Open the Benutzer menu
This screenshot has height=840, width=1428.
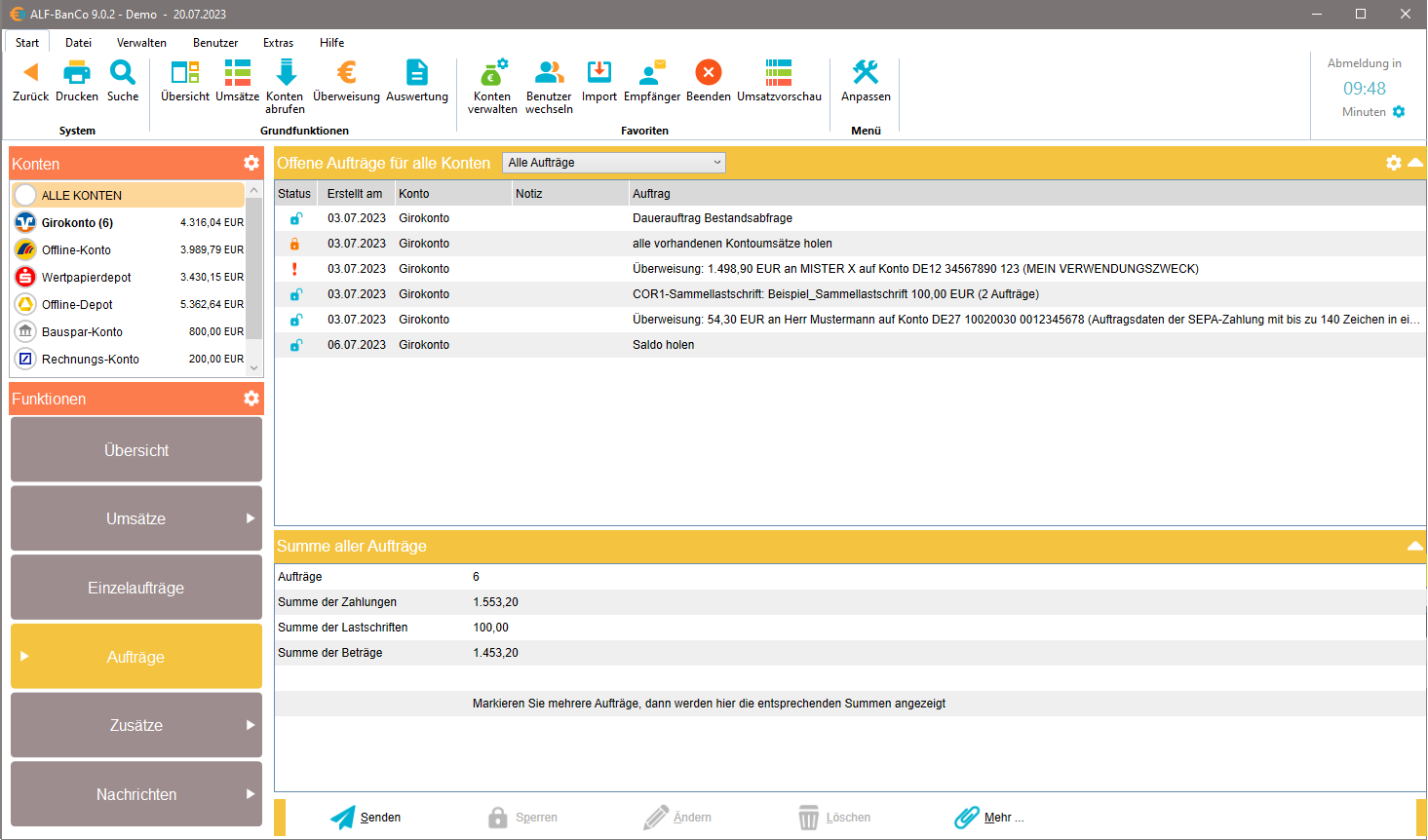215,43
